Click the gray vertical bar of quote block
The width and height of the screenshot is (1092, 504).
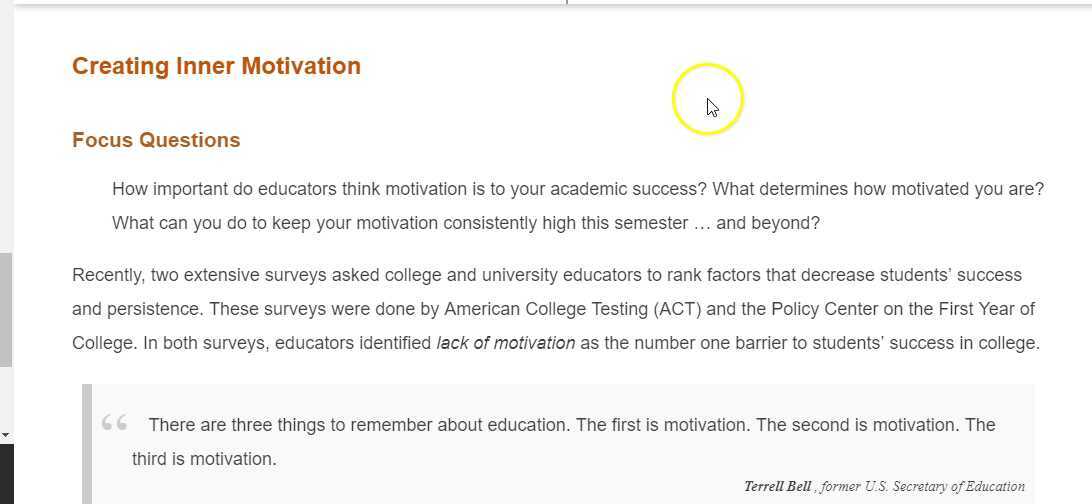pyautogui.click(x=87, y=444)
